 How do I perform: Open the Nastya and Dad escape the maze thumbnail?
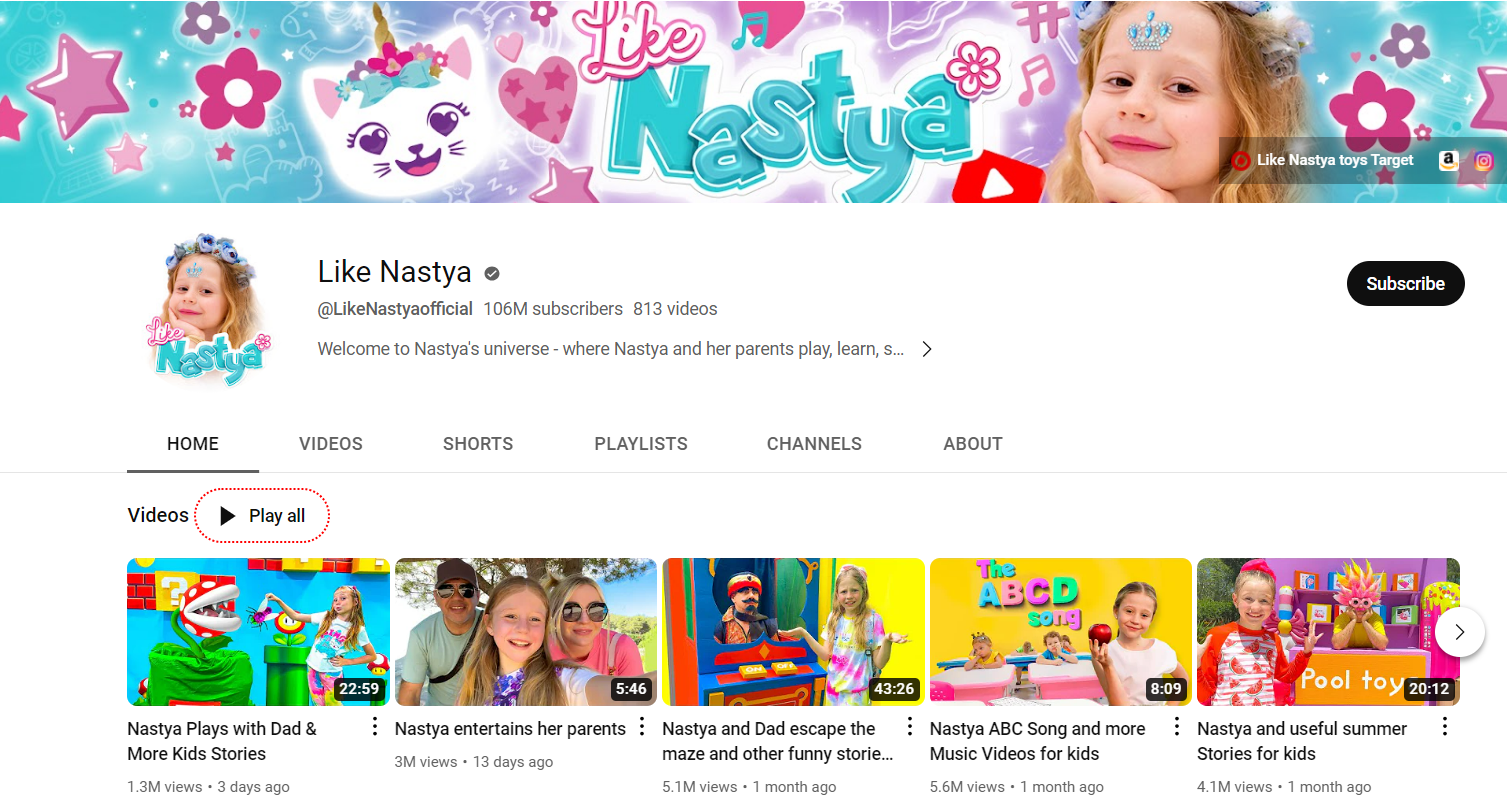tap(793, 632)
